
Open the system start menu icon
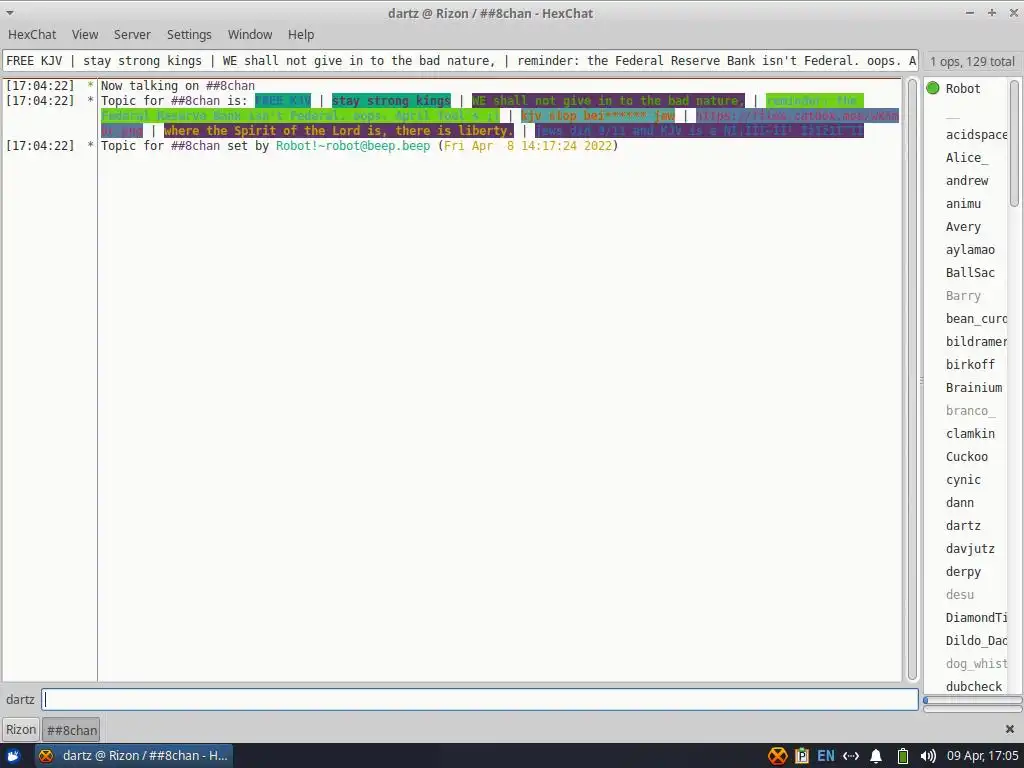pyautogui.click(x=12, y=756)
